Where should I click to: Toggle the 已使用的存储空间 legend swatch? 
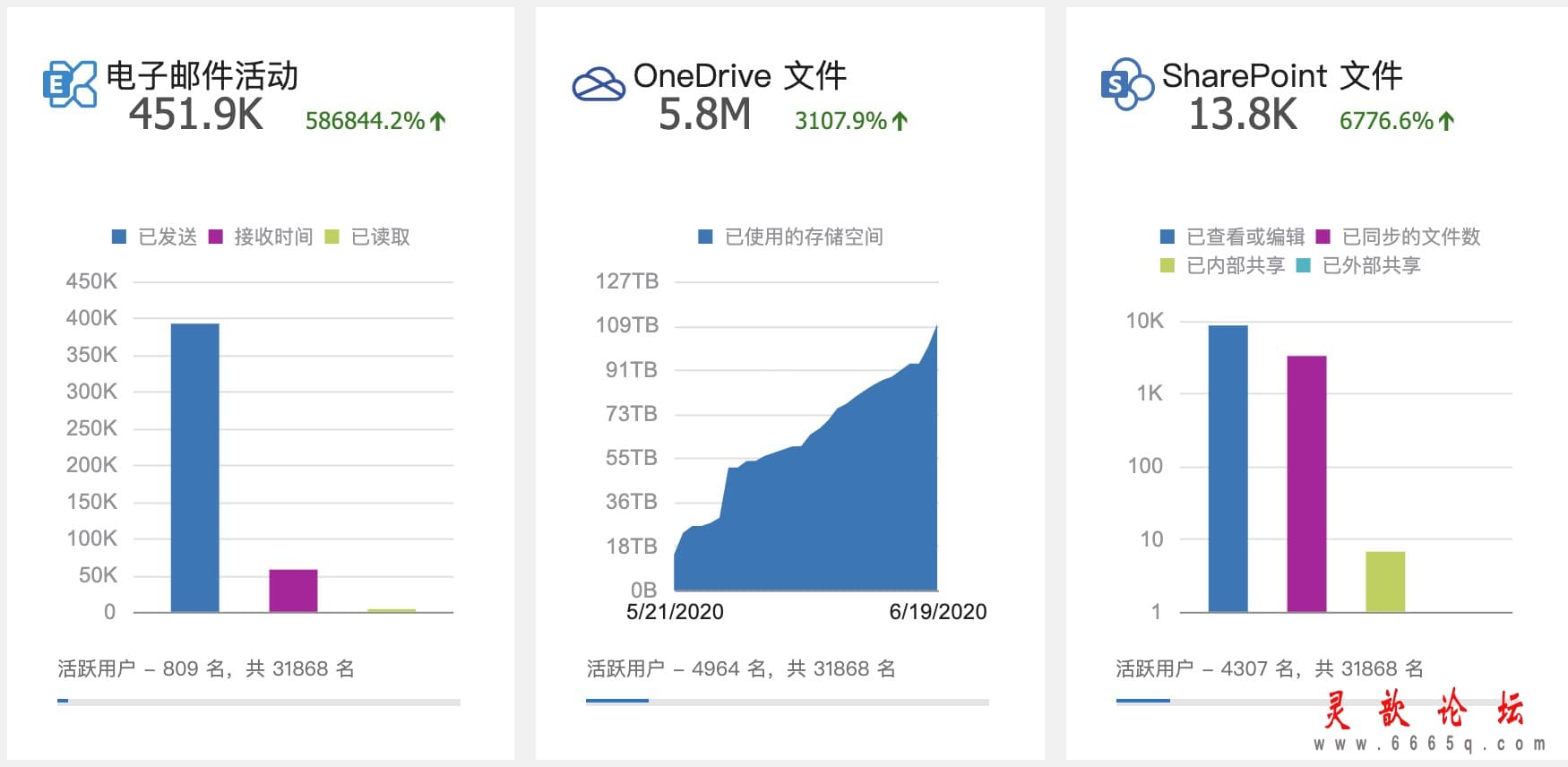tap(705, 237)
